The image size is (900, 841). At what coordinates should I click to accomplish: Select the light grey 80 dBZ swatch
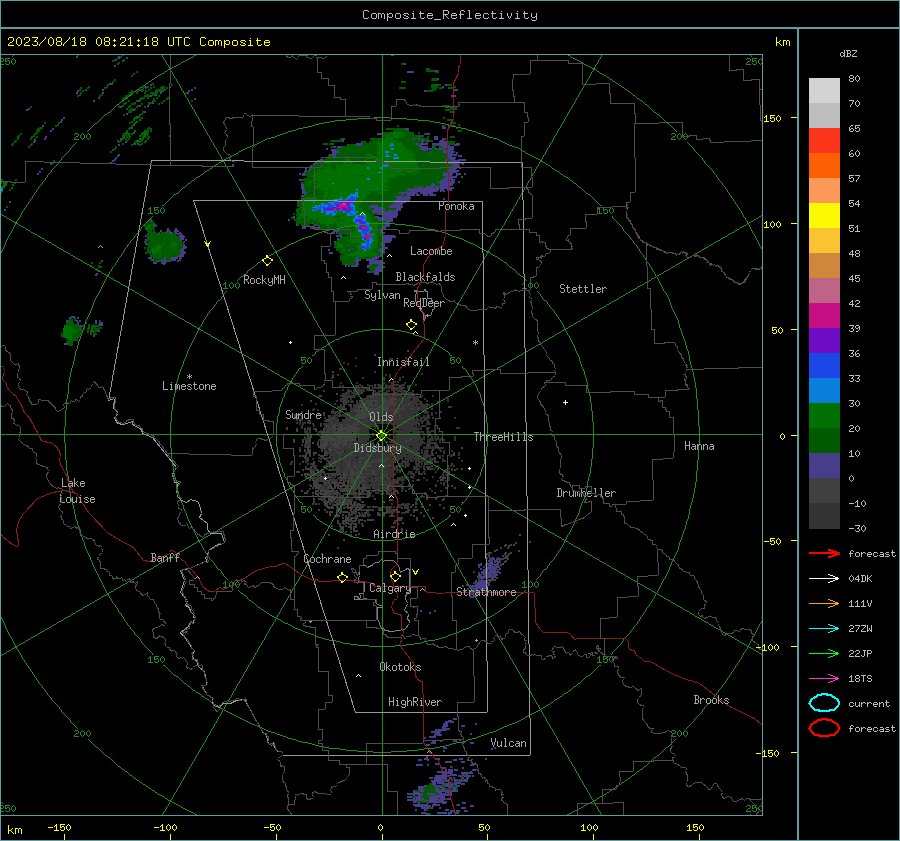(x=824, y=90)
